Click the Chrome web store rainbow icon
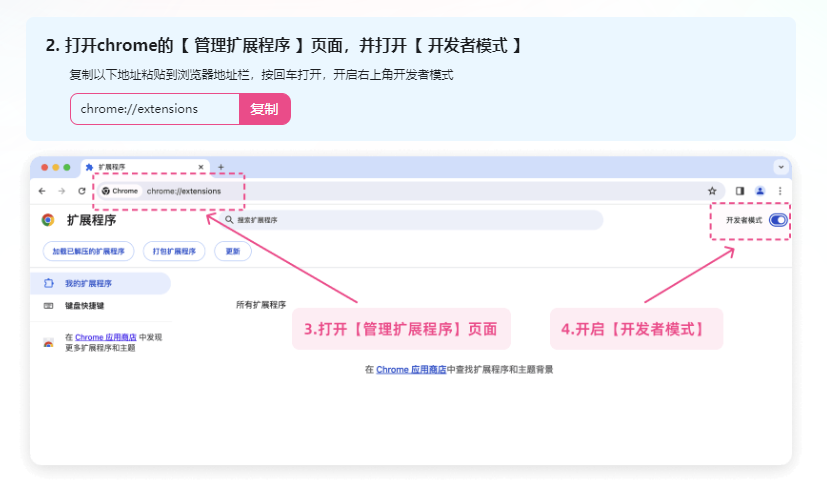The image size is (827, 494). (48, 343)
